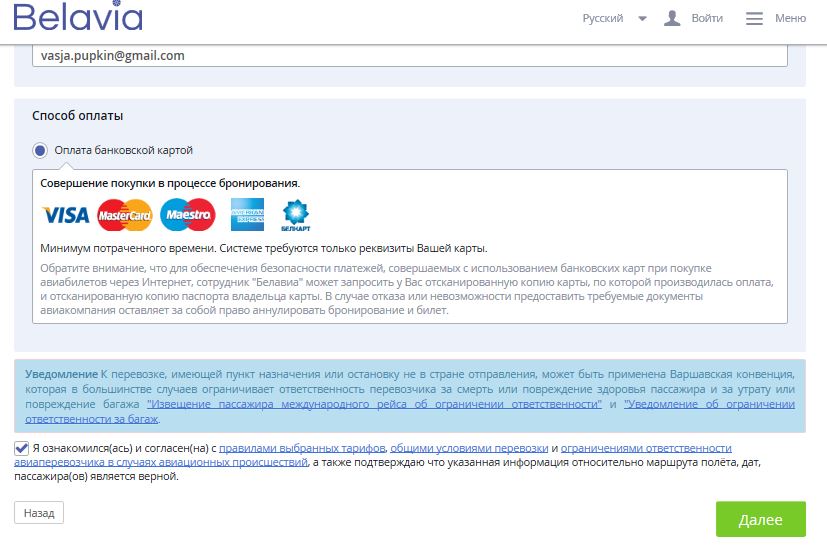Click Войти to log in
827x546 pixels.
[x=706, y=18]
